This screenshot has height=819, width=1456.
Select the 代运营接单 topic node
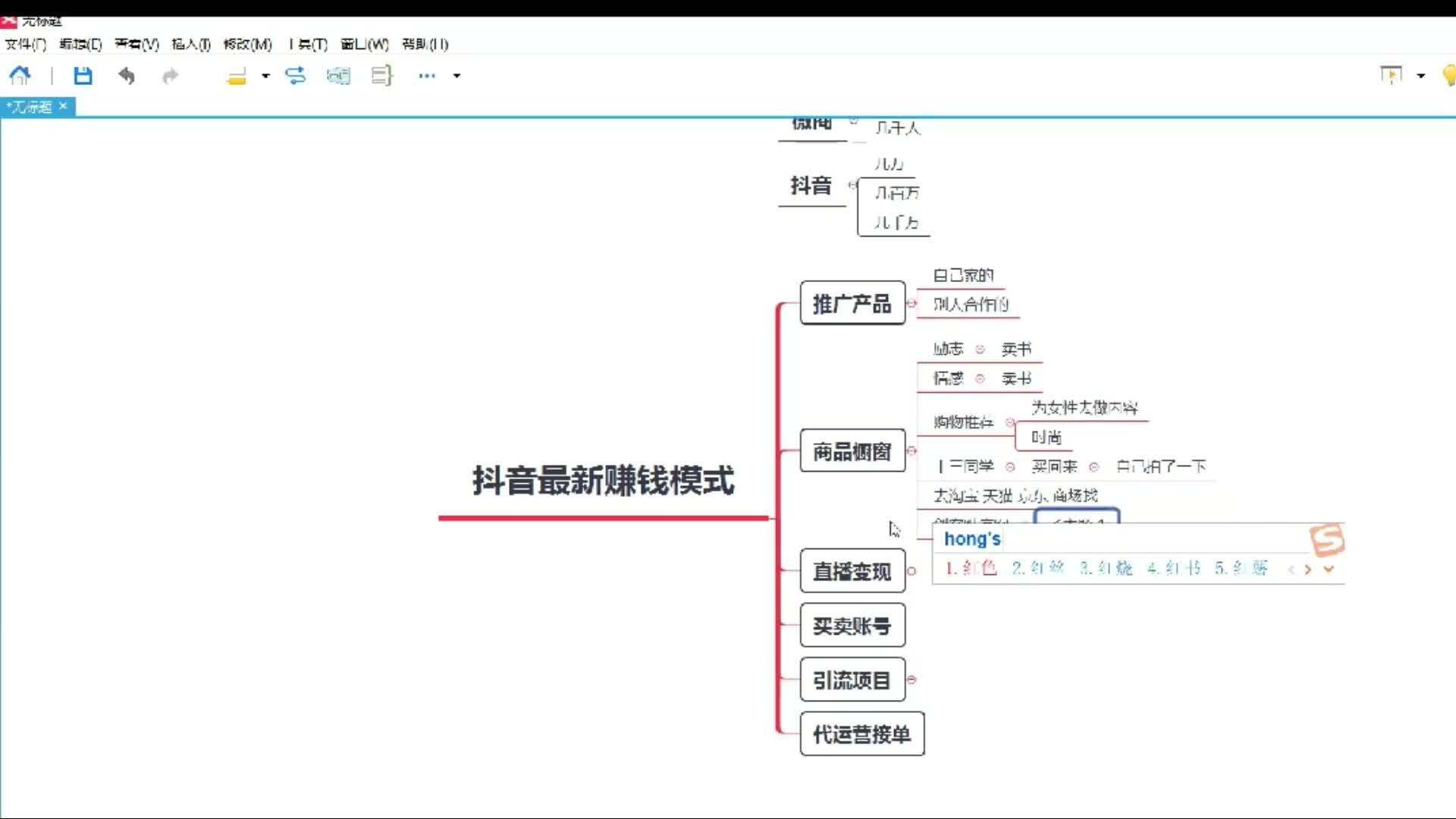click(862, 734)
